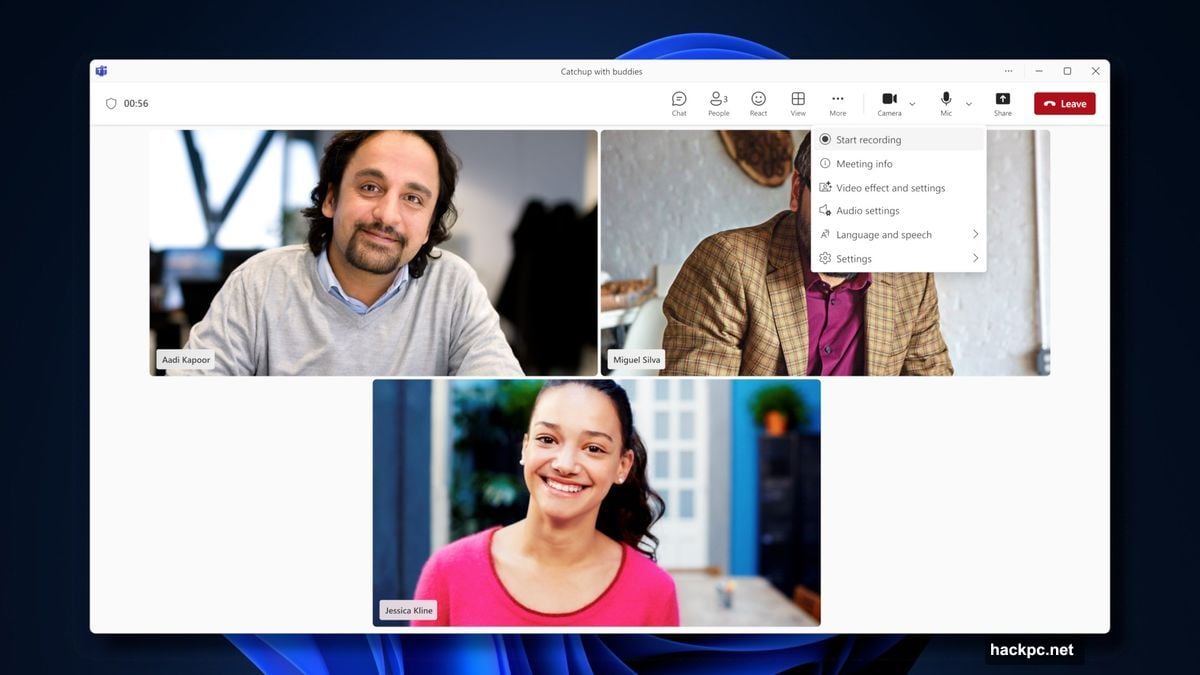Select Start recording
Viewport: 1200px width, 675px height.
(870, 139)
